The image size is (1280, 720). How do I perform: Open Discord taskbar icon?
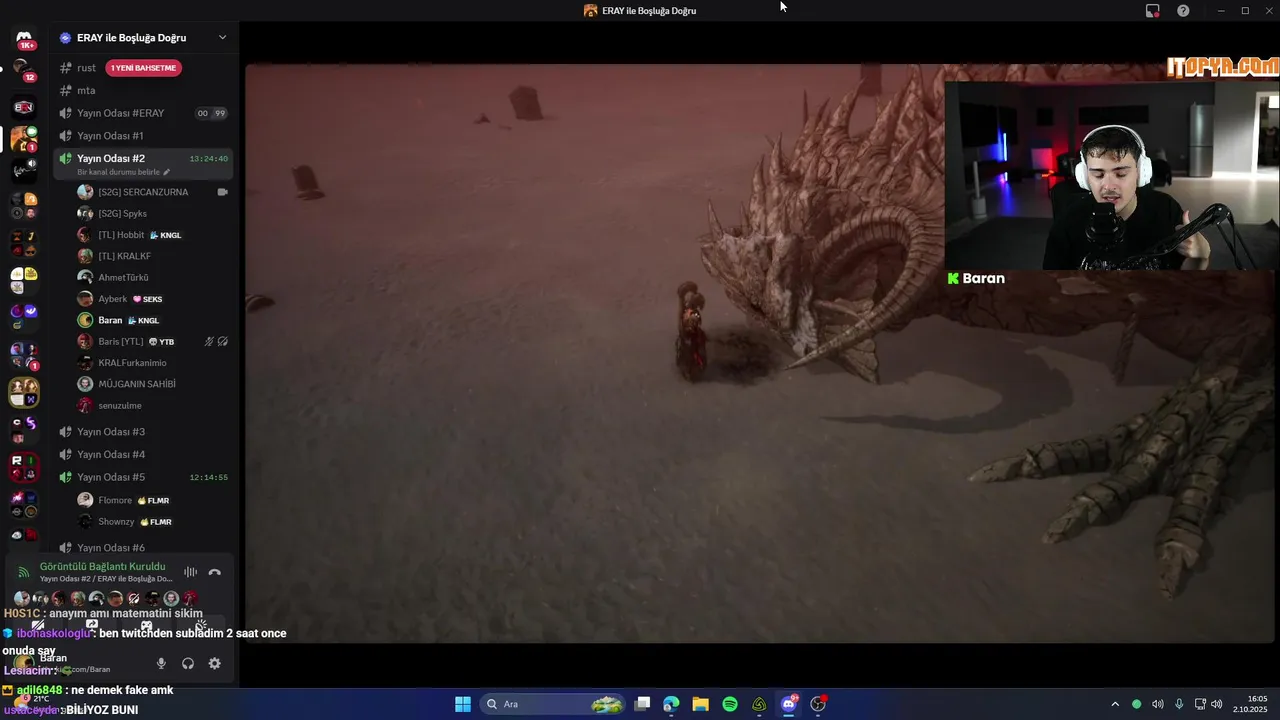789,704
